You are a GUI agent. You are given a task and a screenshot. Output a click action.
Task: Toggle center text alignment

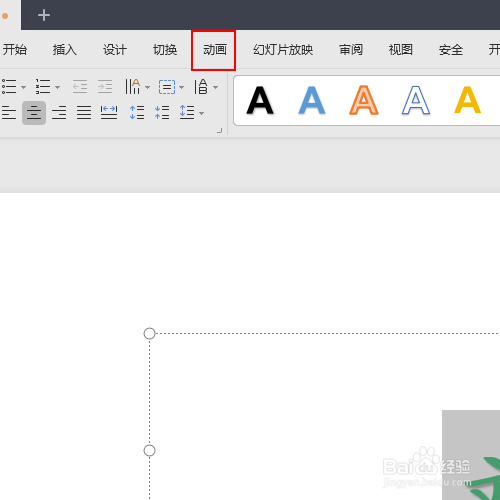pos(34,113)
